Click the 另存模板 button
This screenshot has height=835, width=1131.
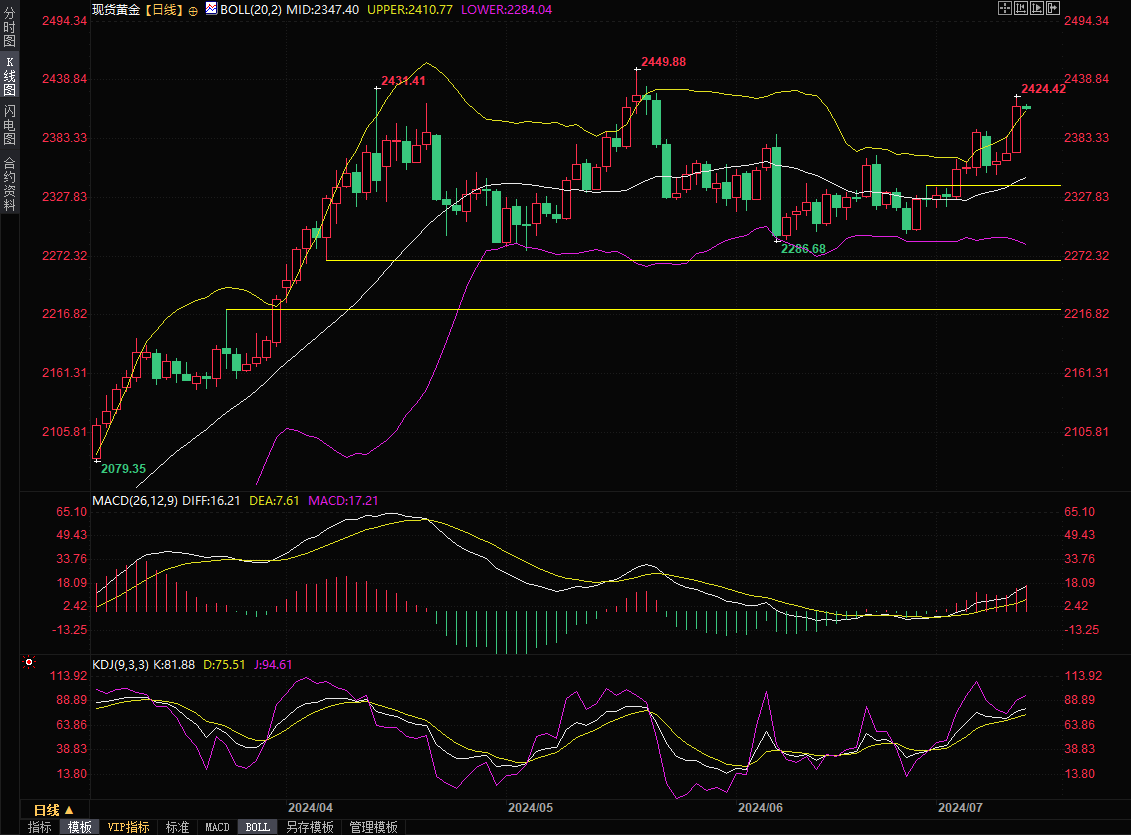(309, 827)
